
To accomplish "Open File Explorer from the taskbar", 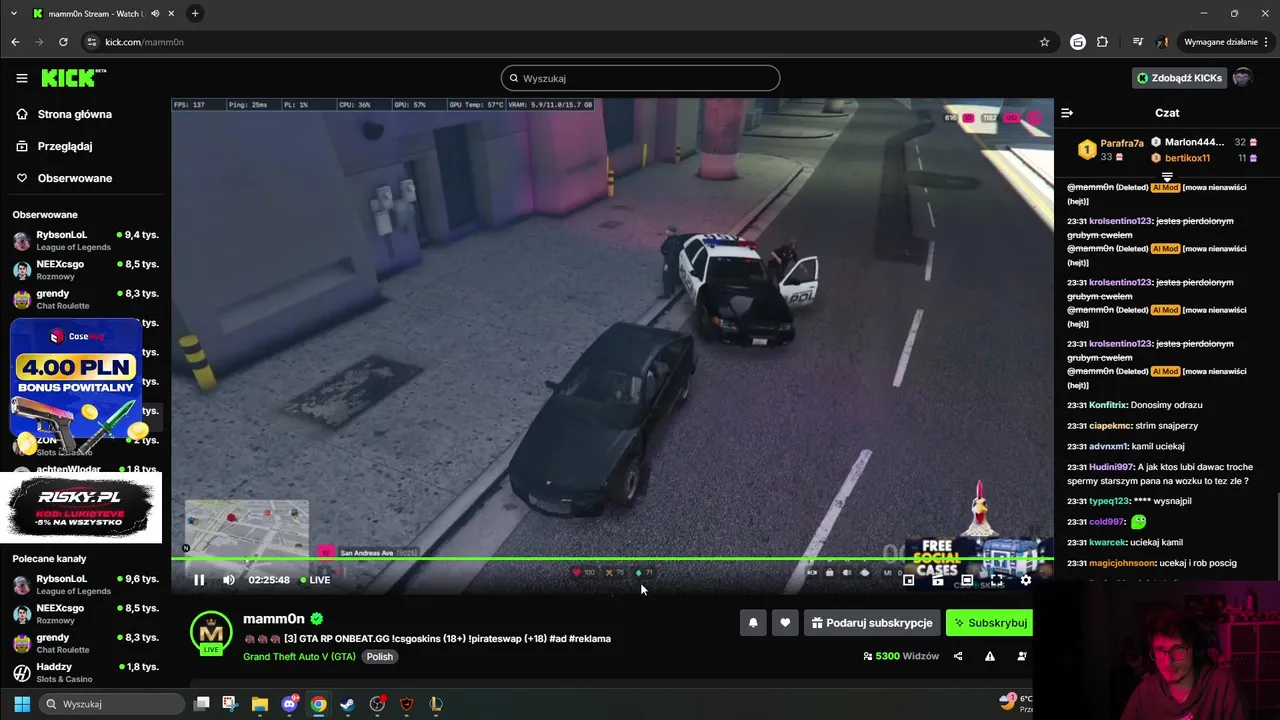I will pyautogui.click(x=260, y=704).
